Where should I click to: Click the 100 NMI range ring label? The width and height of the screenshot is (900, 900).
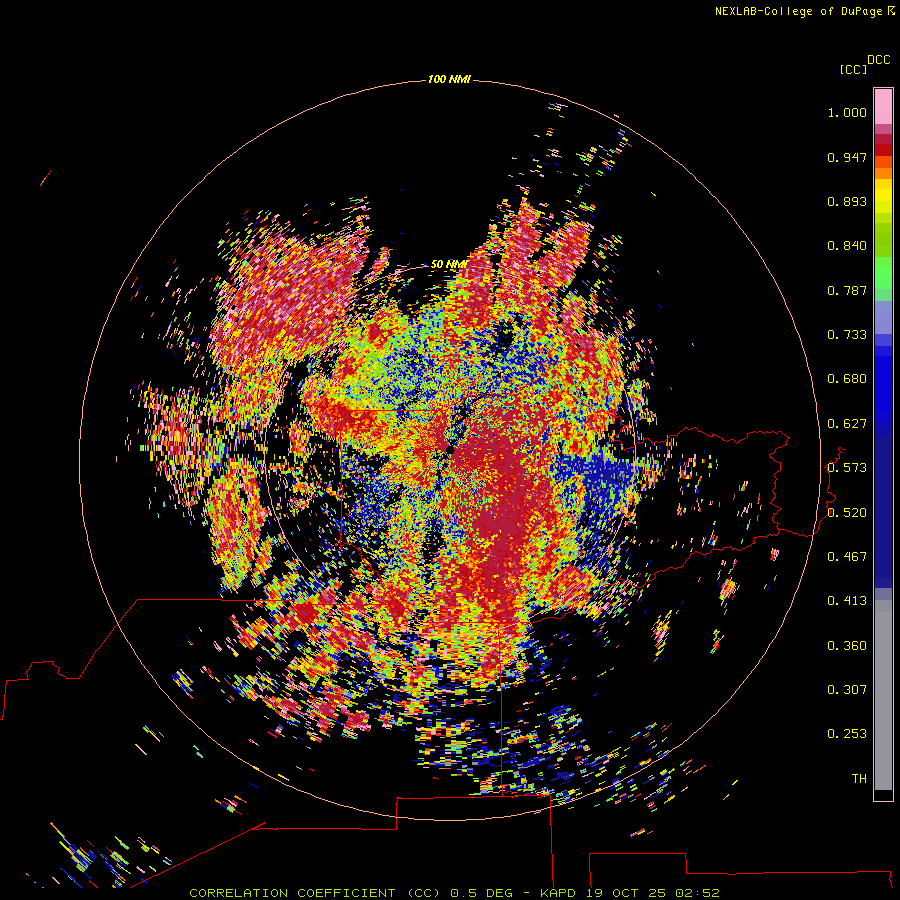point(449,79)
